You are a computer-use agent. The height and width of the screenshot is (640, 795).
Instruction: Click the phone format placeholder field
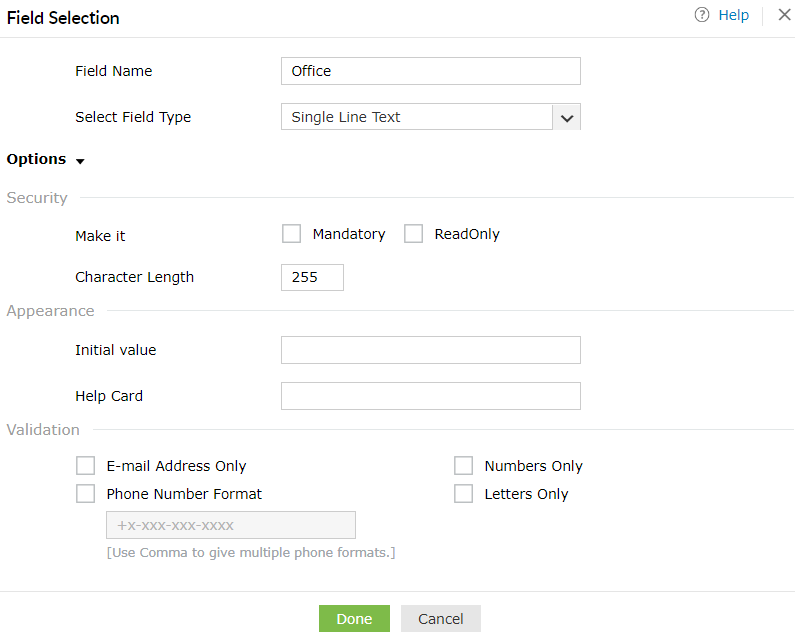click(x=230, y=525)
